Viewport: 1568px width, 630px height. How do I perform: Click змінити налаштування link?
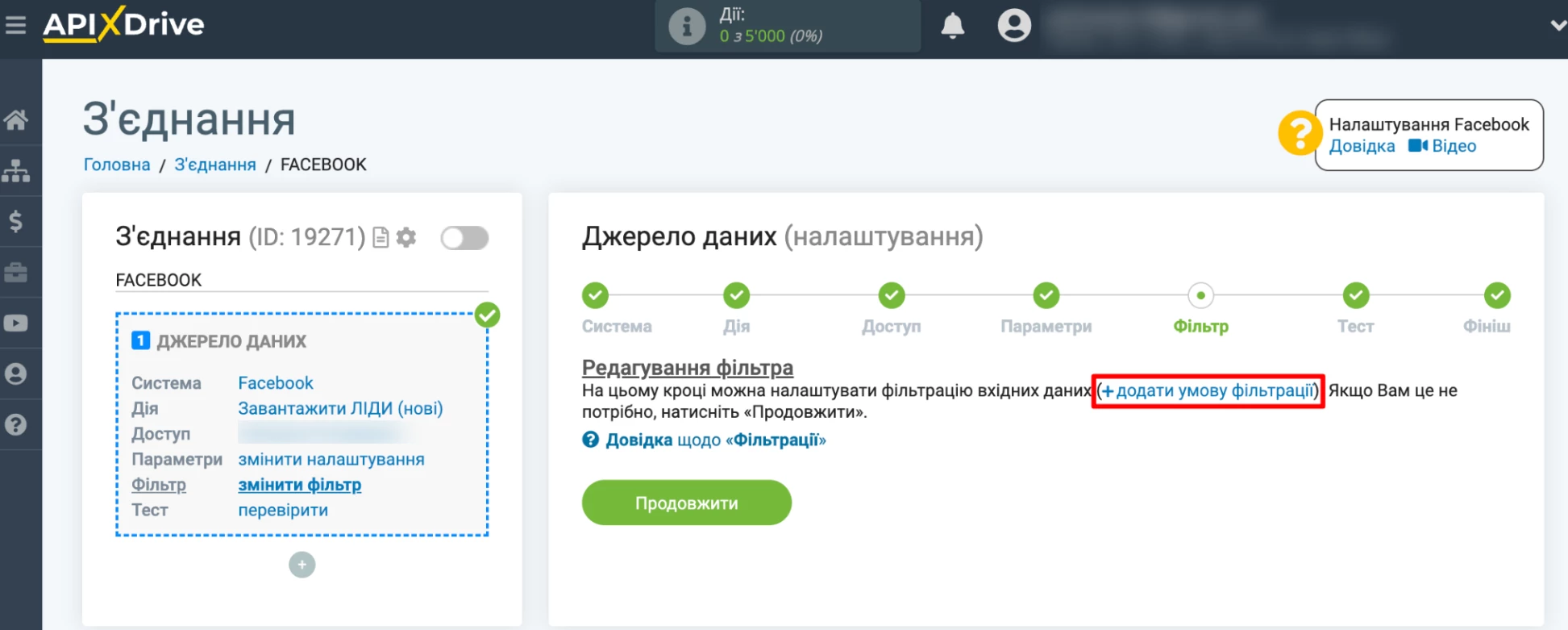[331, 459]
